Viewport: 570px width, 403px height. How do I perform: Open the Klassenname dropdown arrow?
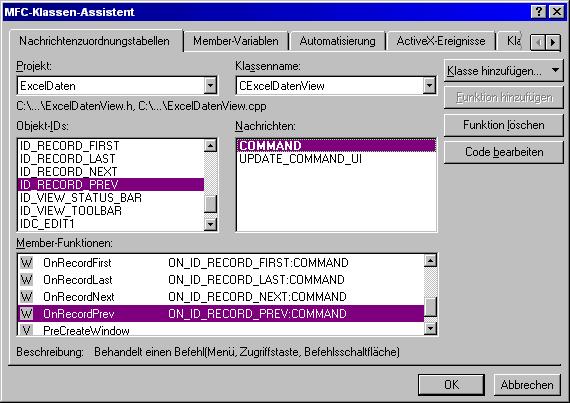click(429, 86)
